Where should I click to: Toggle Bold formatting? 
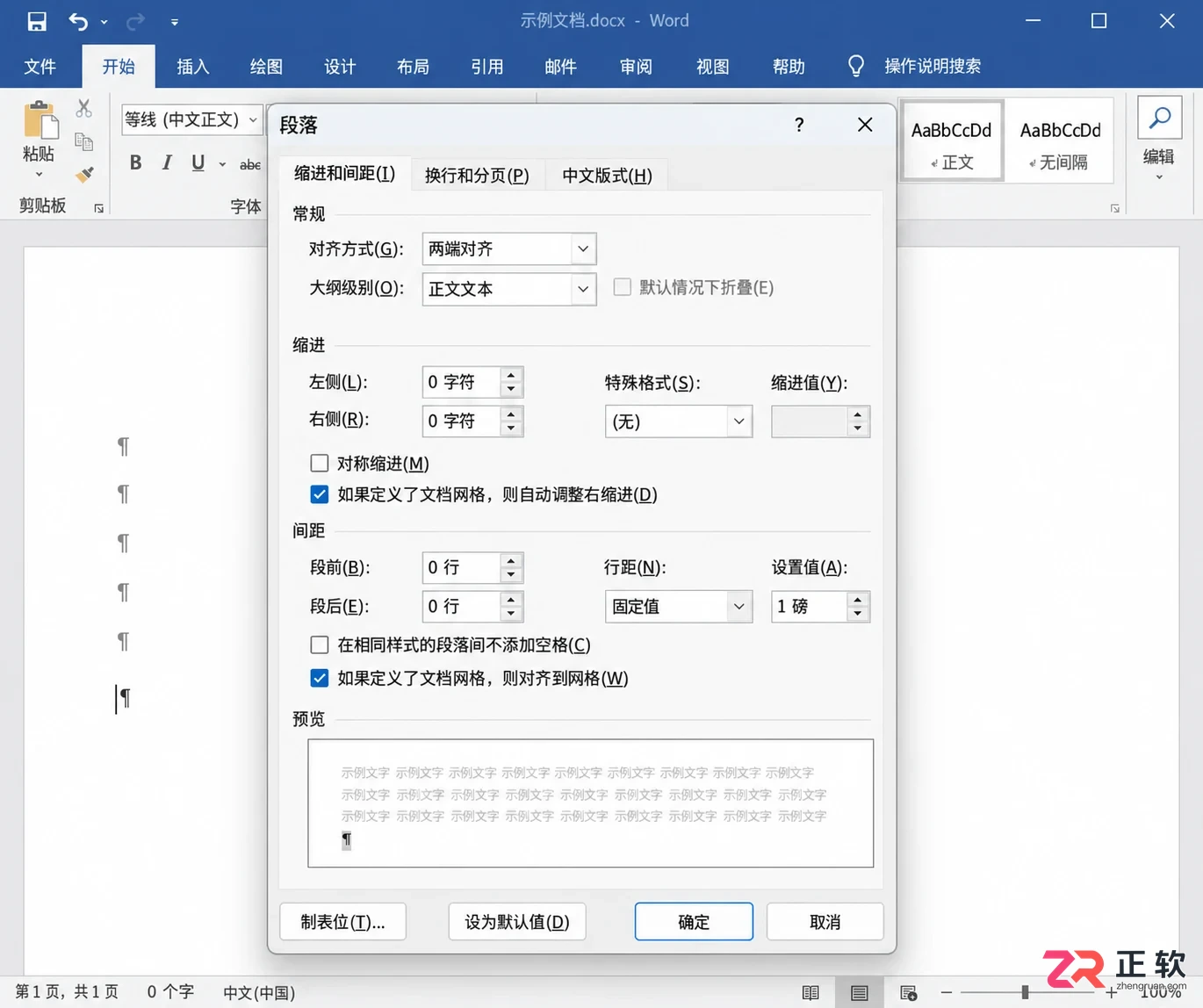tap(135, 162)
